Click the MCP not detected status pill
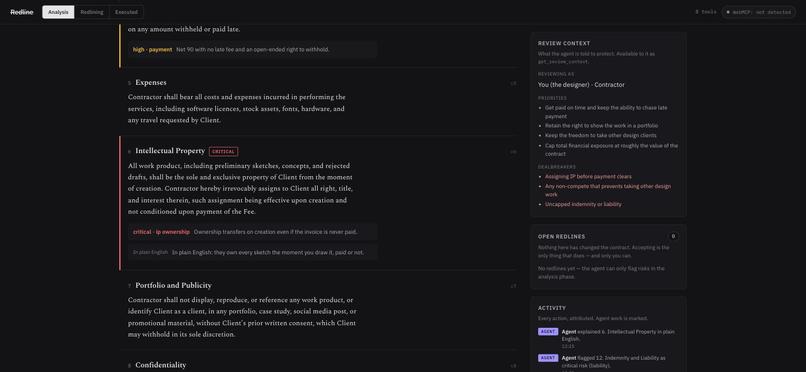 758,12
